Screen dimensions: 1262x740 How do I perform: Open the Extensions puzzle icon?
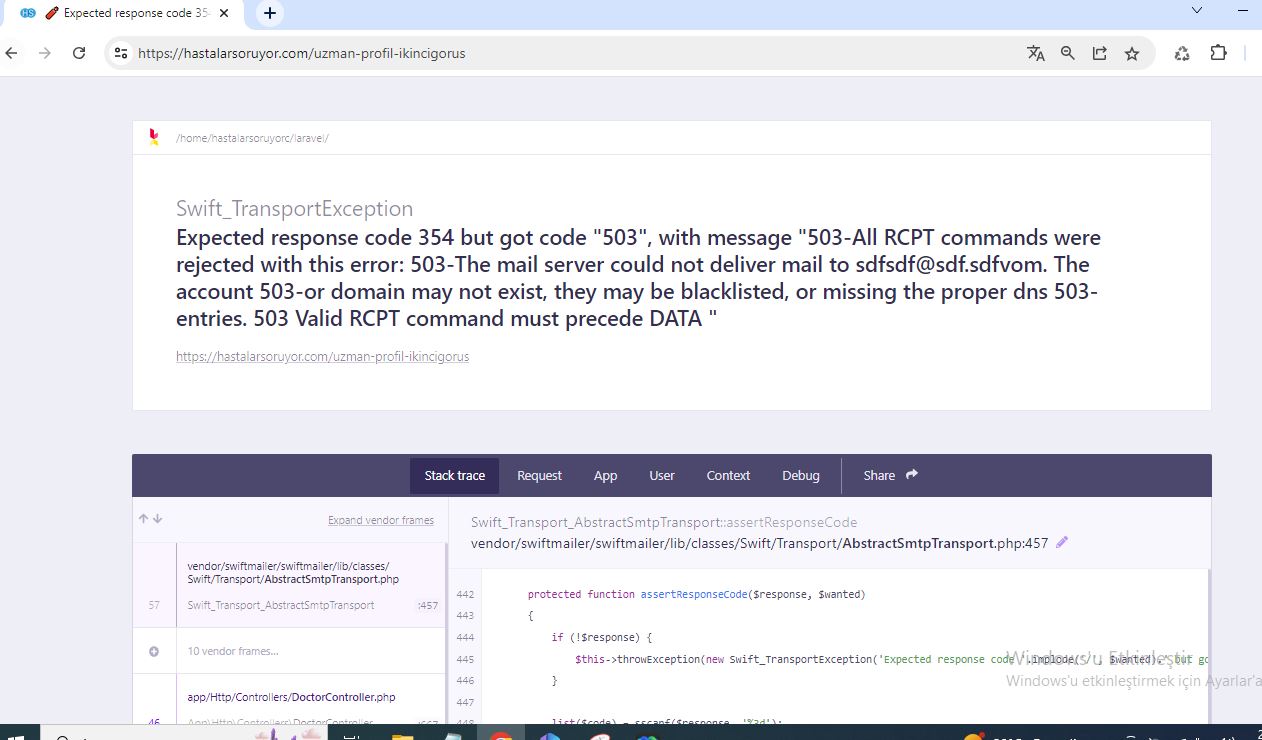tap(1218, 53)
